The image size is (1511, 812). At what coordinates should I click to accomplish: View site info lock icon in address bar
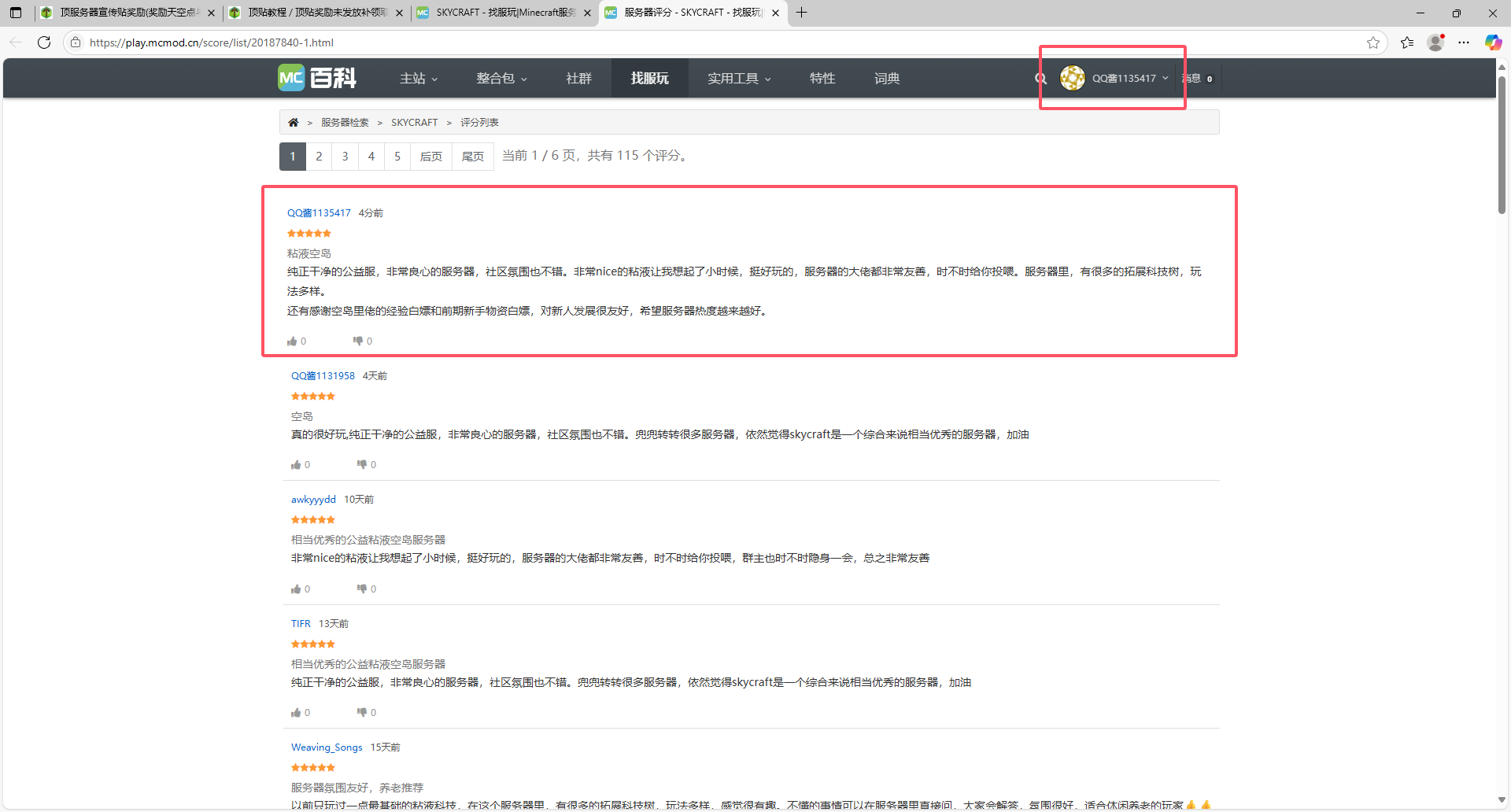[x=76, y=42]
